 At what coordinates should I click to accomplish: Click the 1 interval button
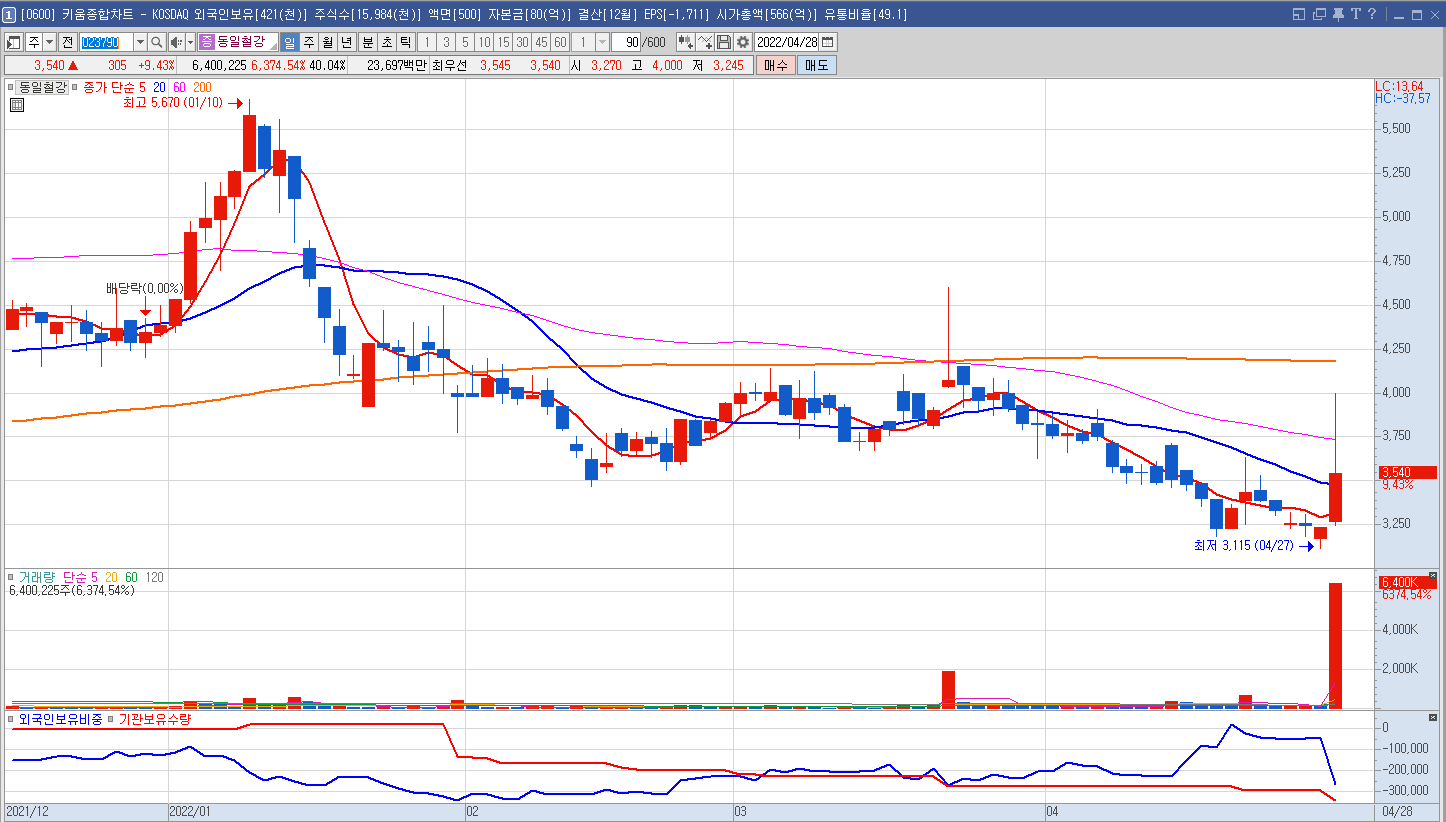427,42
